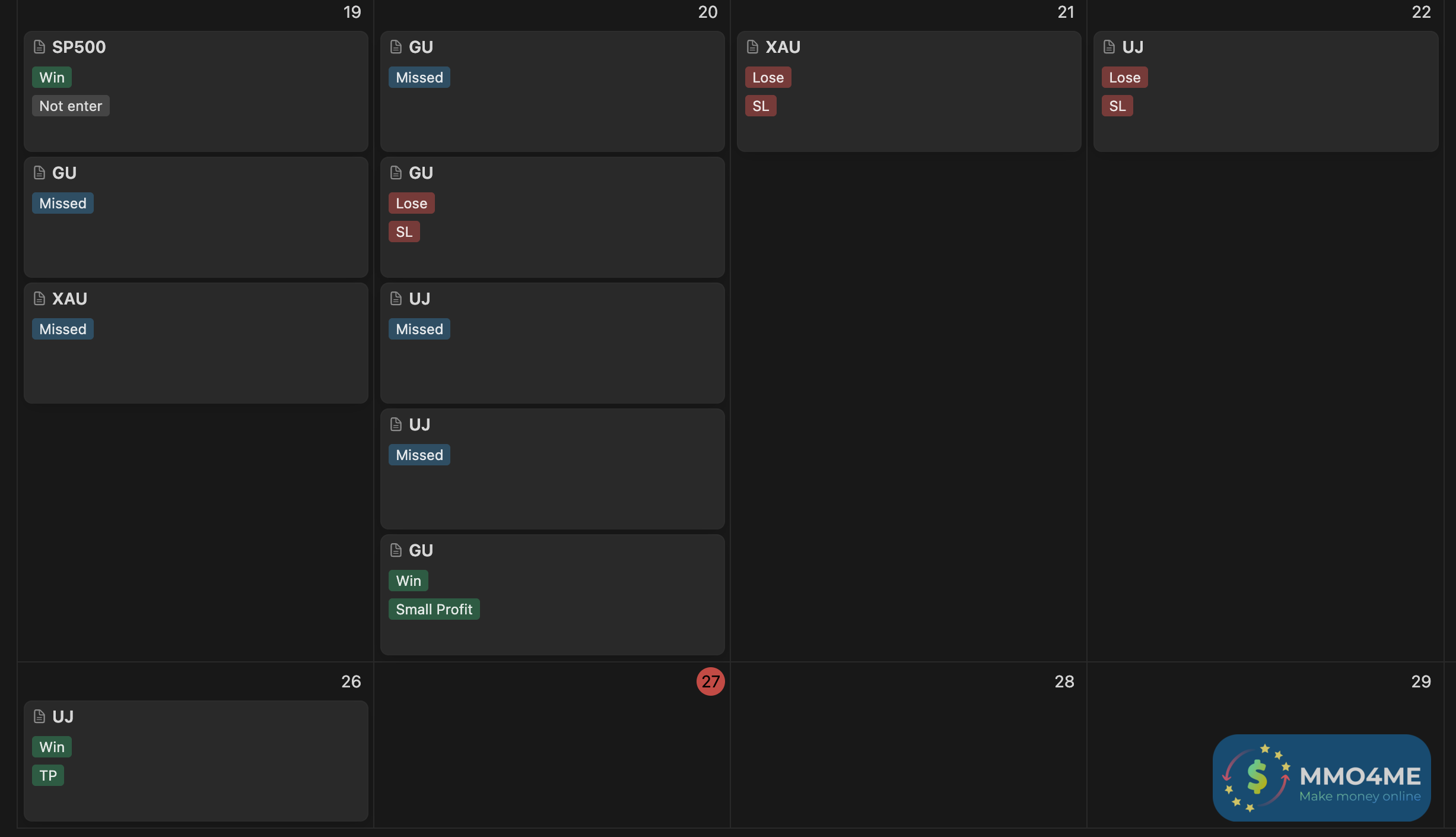Click the Small Profit tag
The height and width of the screenshot is (837, 1456).
(434, 610)
